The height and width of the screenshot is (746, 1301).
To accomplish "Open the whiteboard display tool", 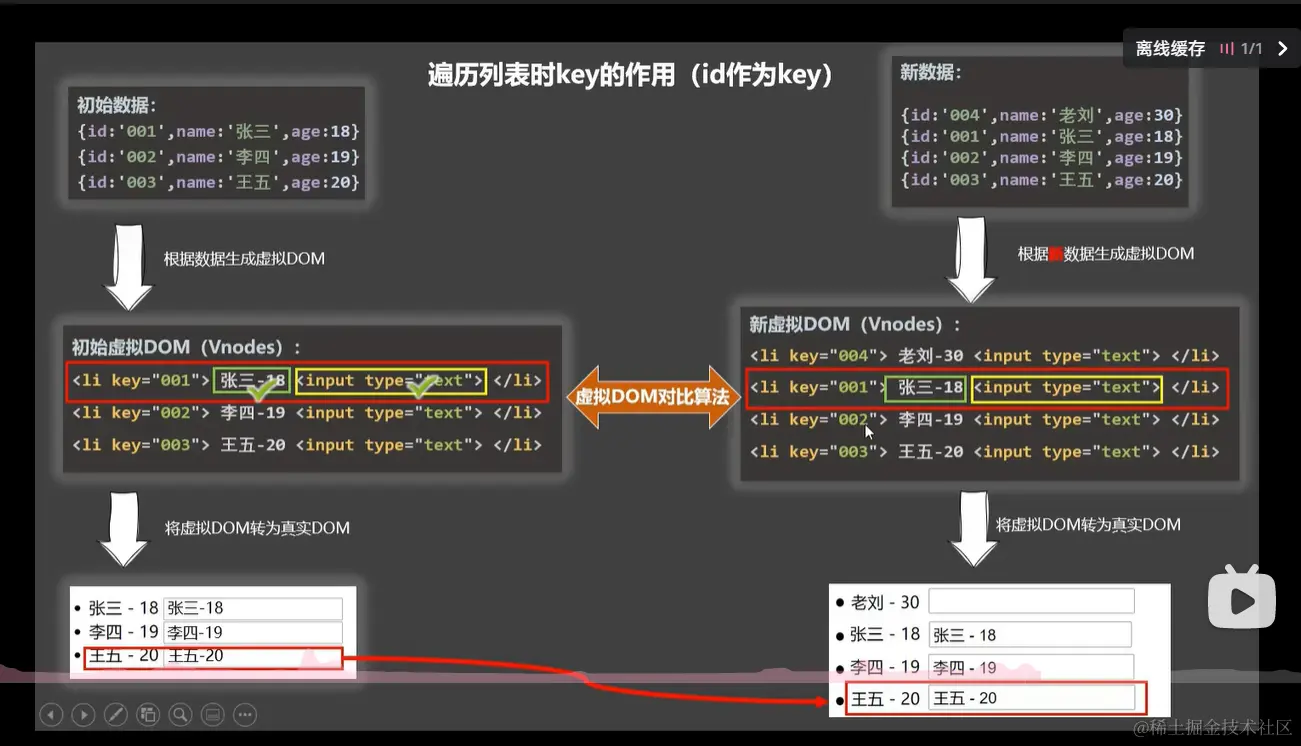I will point(213,714).
